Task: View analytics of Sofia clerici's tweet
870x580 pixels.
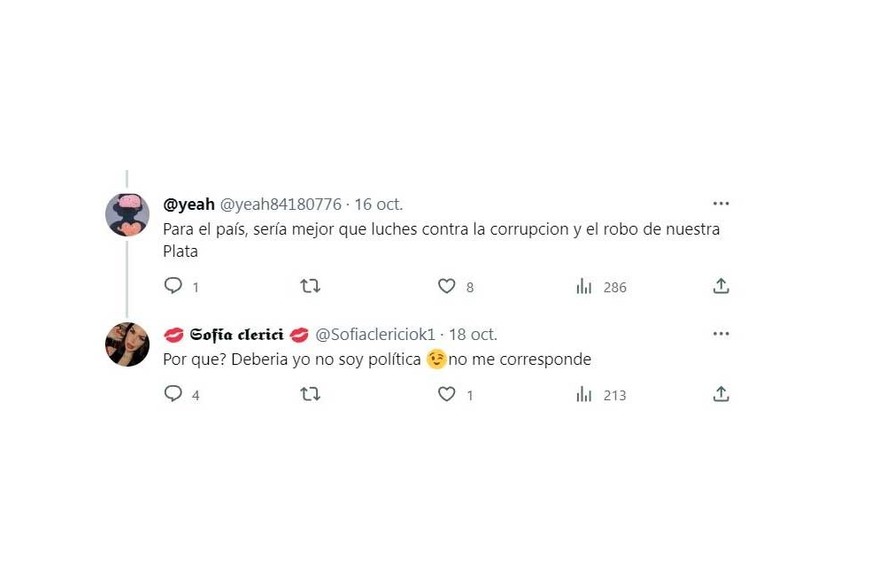Action: pos(584,394)
